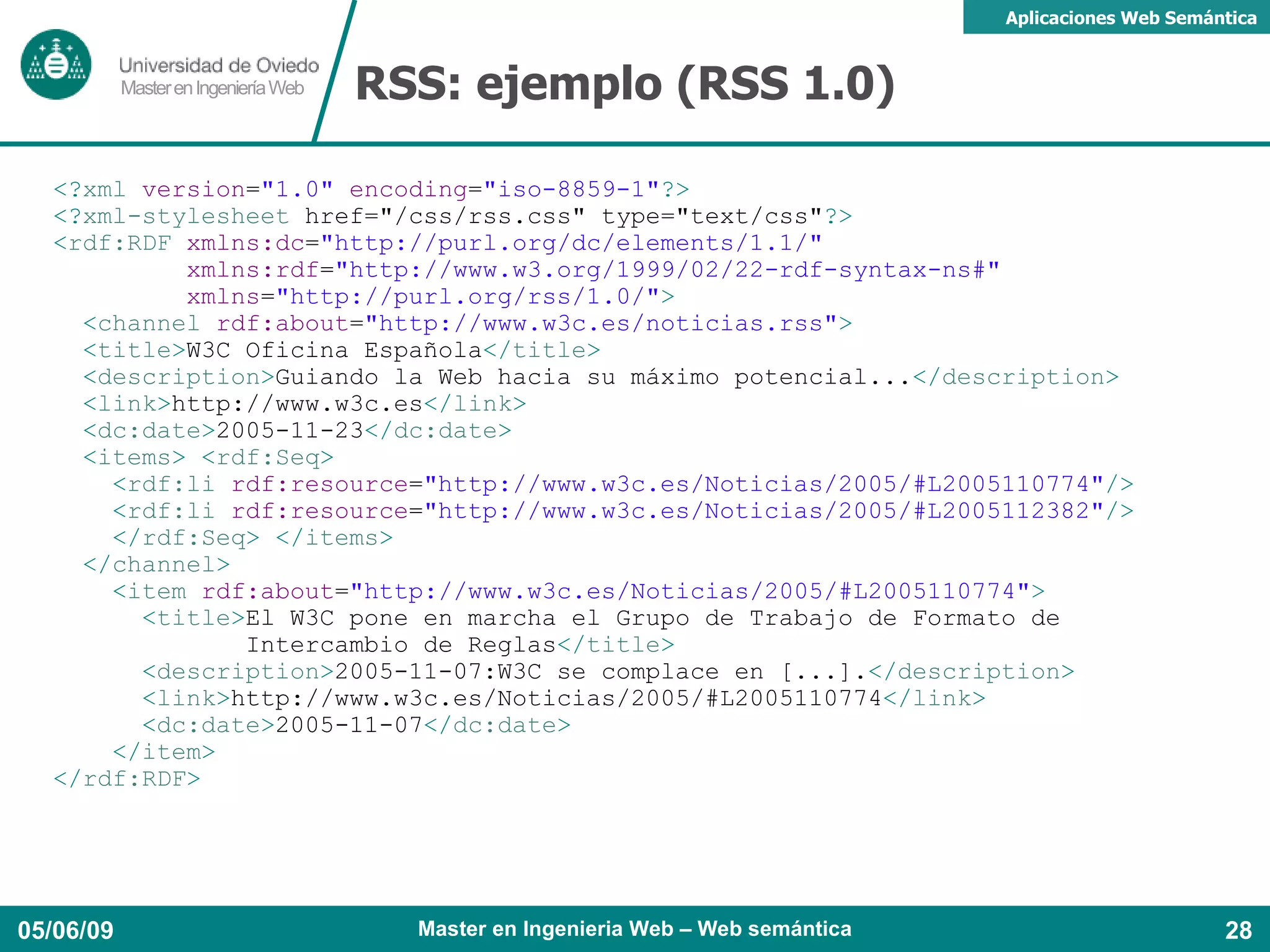
Task: Click the slide title 'RSS: ejemplo (RSS 1.0)'
Action: (624, 84)
